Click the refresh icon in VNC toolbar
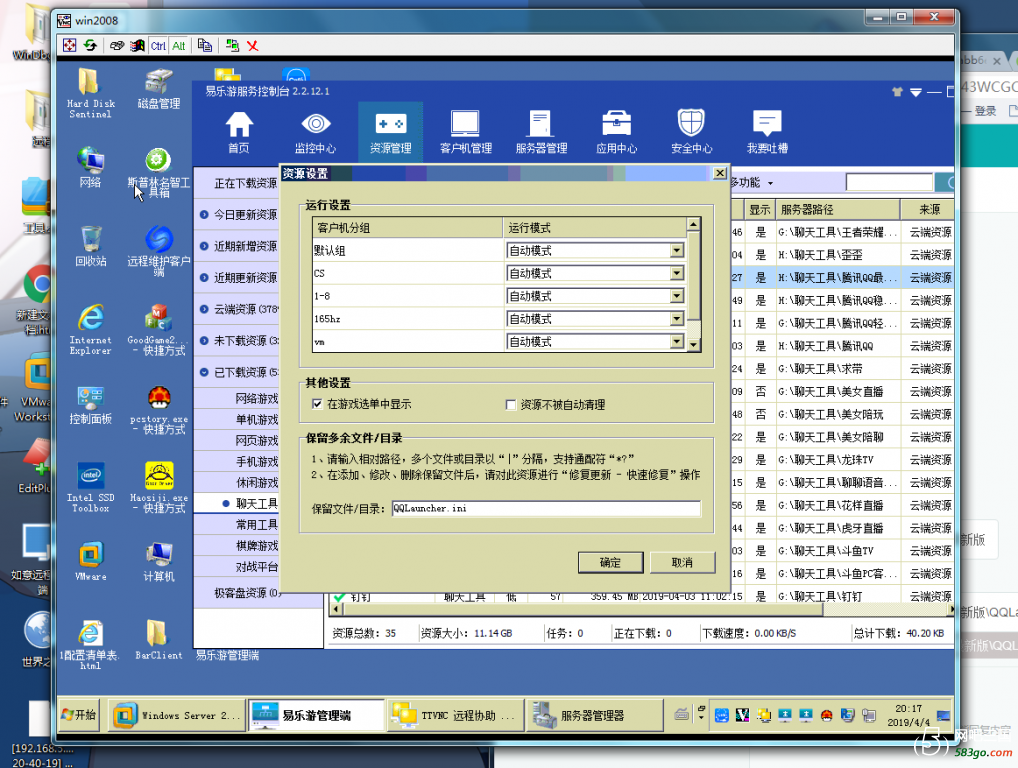The image size is (1018, 768). click(x=90, y=45)
